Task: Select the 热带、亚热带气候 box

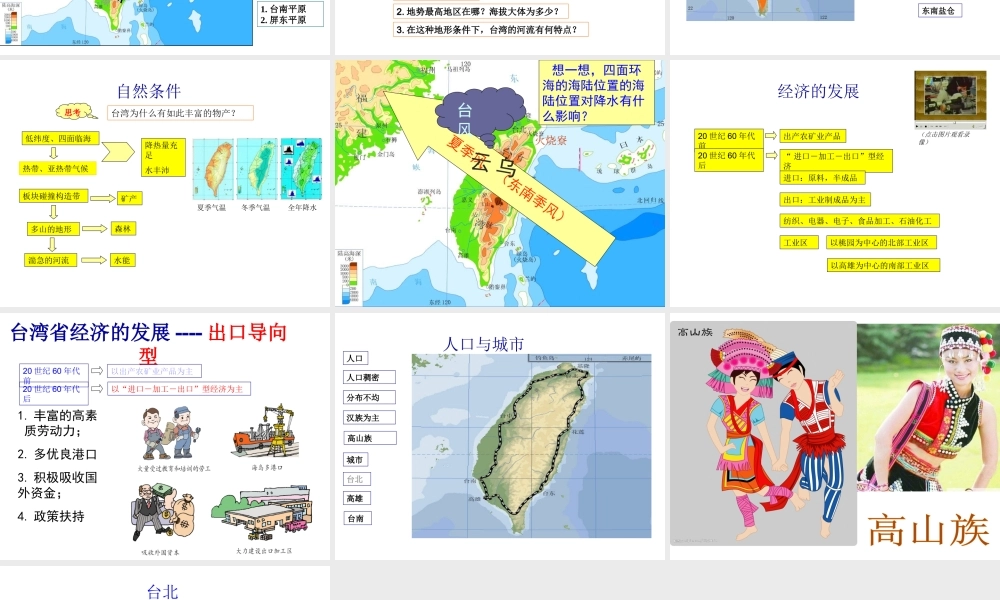Action: [x=57, y=168]
